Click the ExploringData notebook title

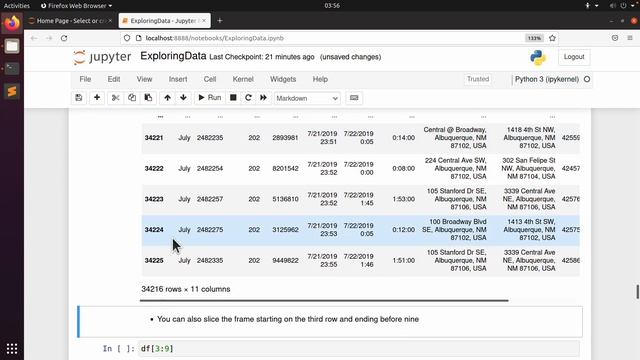pyautogui.click(x=173, y=56)
